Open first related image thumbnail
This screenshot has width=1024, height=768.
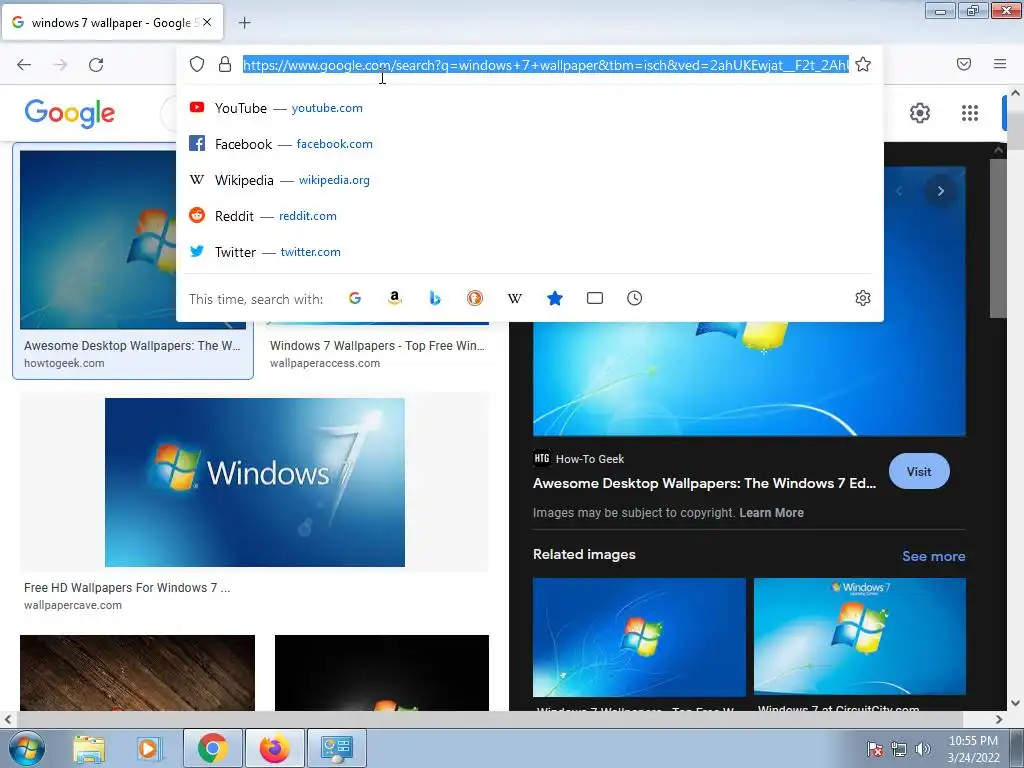[x=639, y=637]
